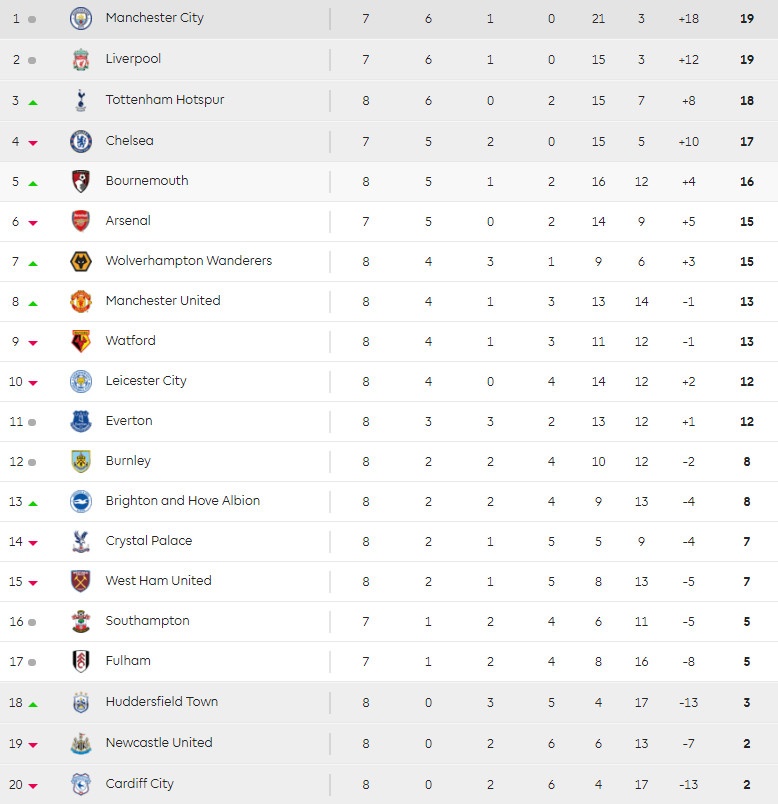Open the Huddersfield Town team link

[162, 702]
